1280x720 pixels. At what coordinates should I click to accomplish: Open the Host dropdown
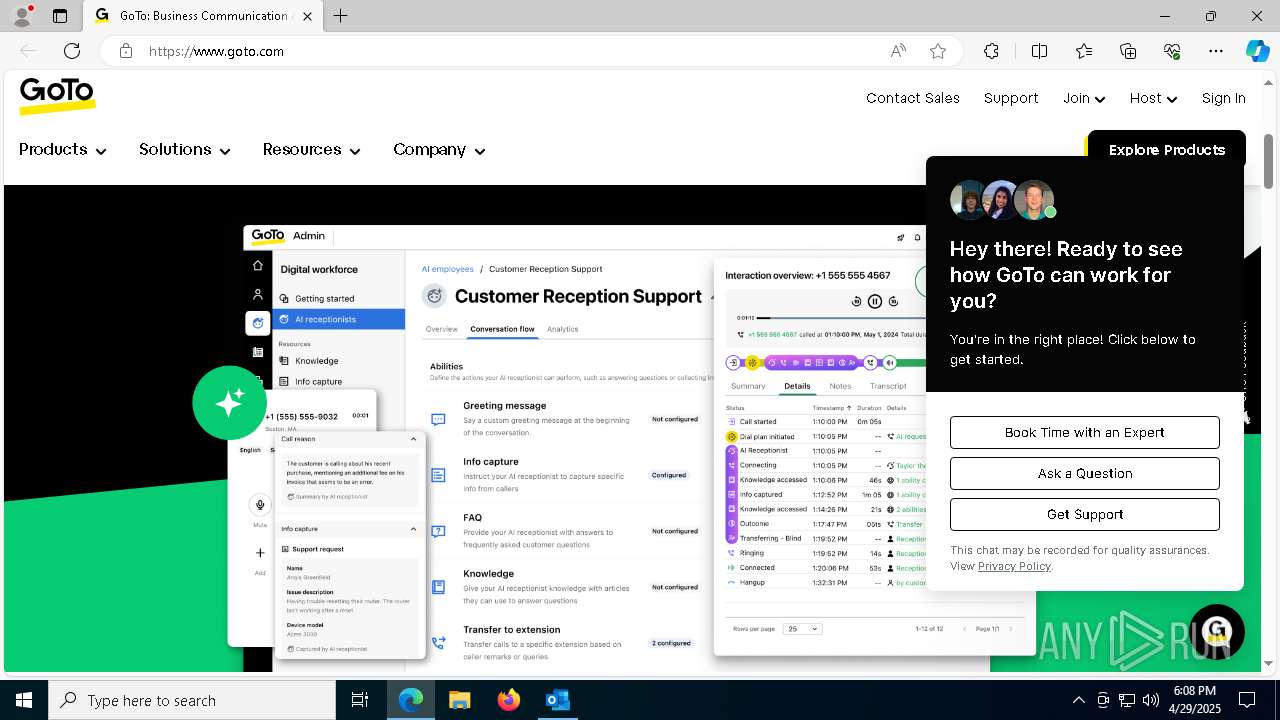tap(1153, 98)
